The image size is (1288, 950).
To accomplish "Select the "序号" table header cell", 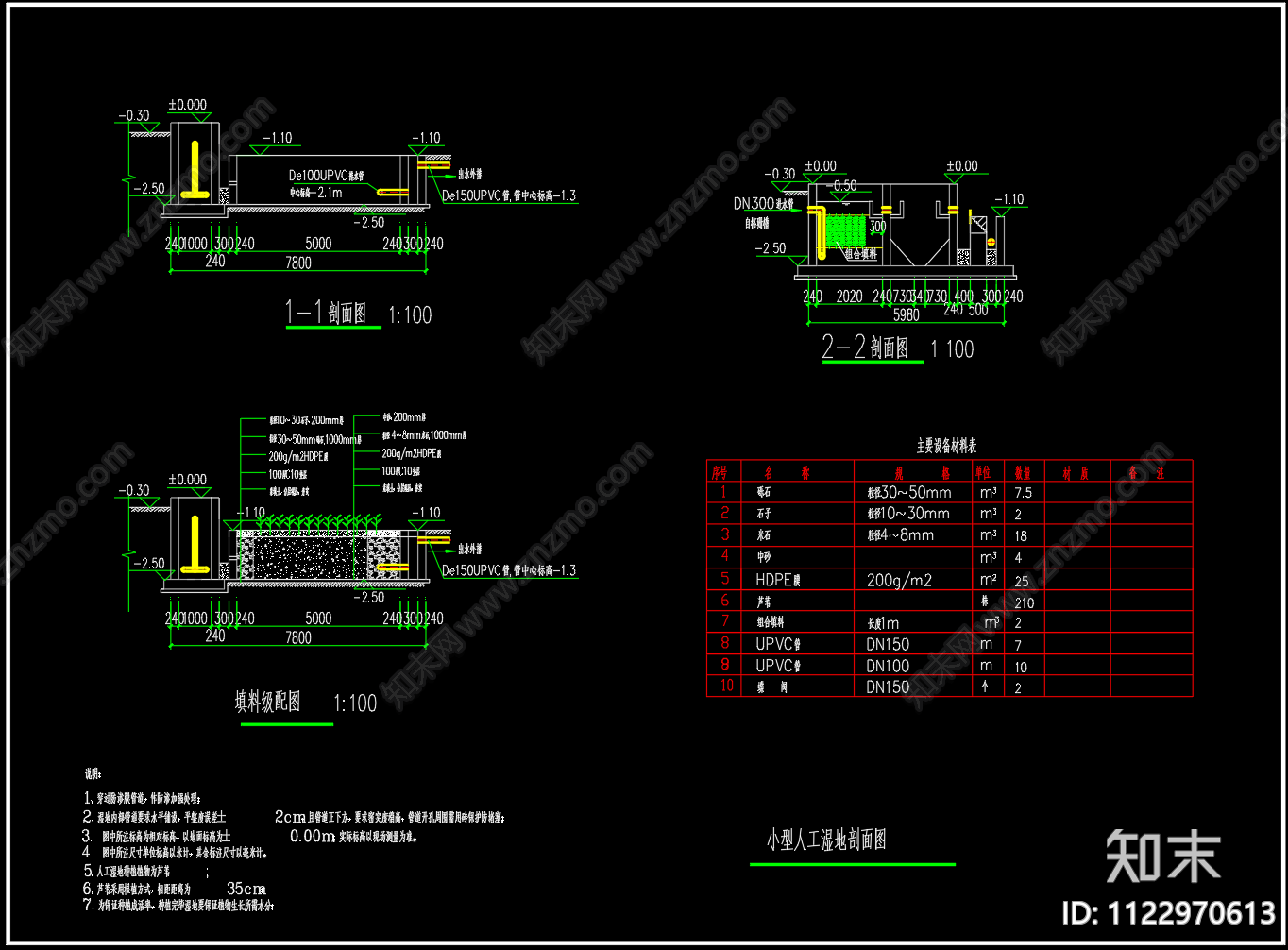I will click(x=723, y=472).
